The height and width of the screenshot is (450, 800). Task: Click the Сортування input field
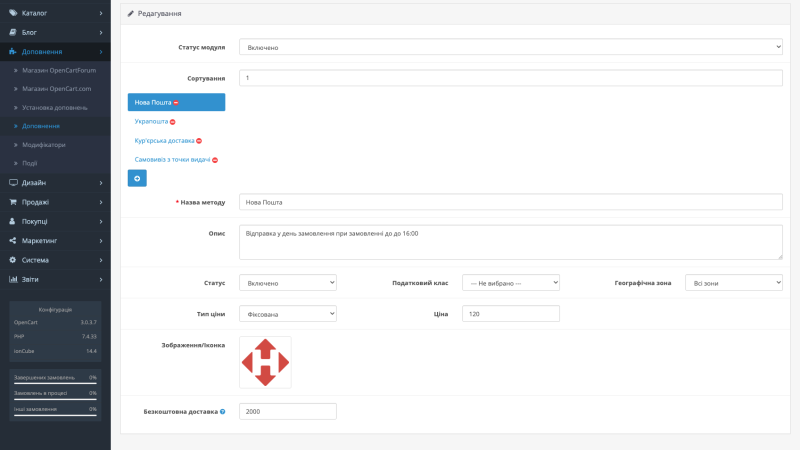[x=511, y=78]
